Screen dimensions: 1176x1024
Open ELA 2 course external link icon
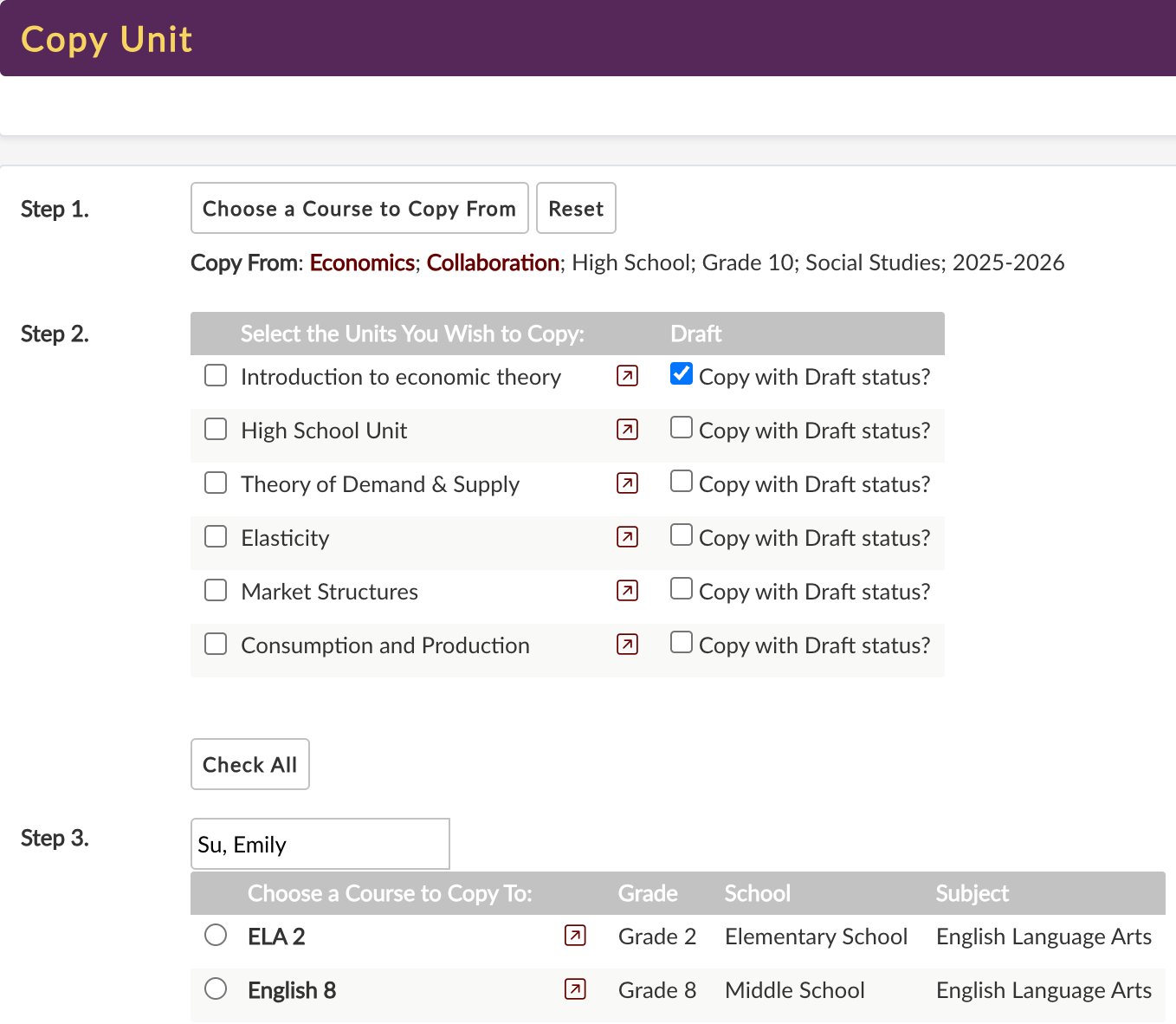[575, 936]
